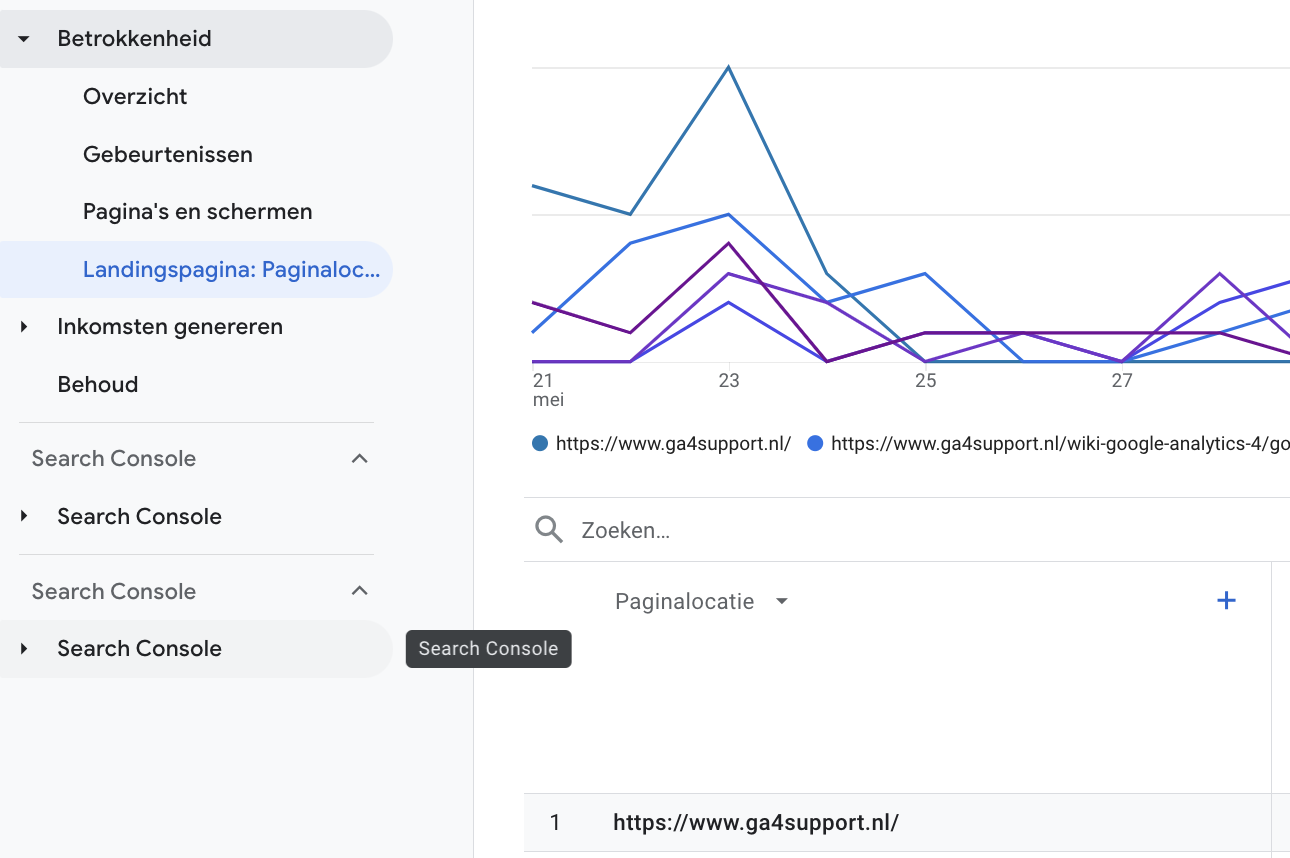Click the search magnifier icon
This screenshot has height=858, width=1290.
coord(549,529)
